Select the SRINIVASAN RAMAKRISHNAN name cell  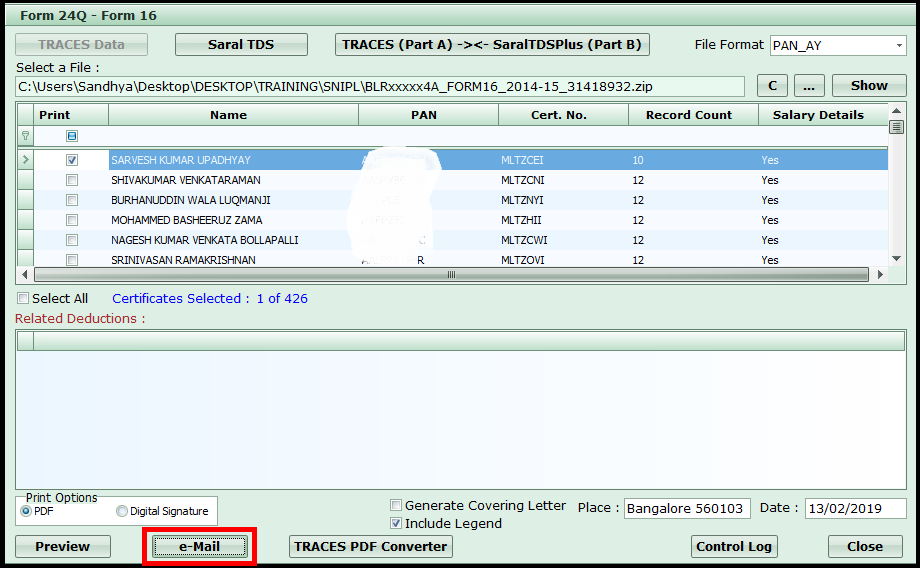coord(234,259)
